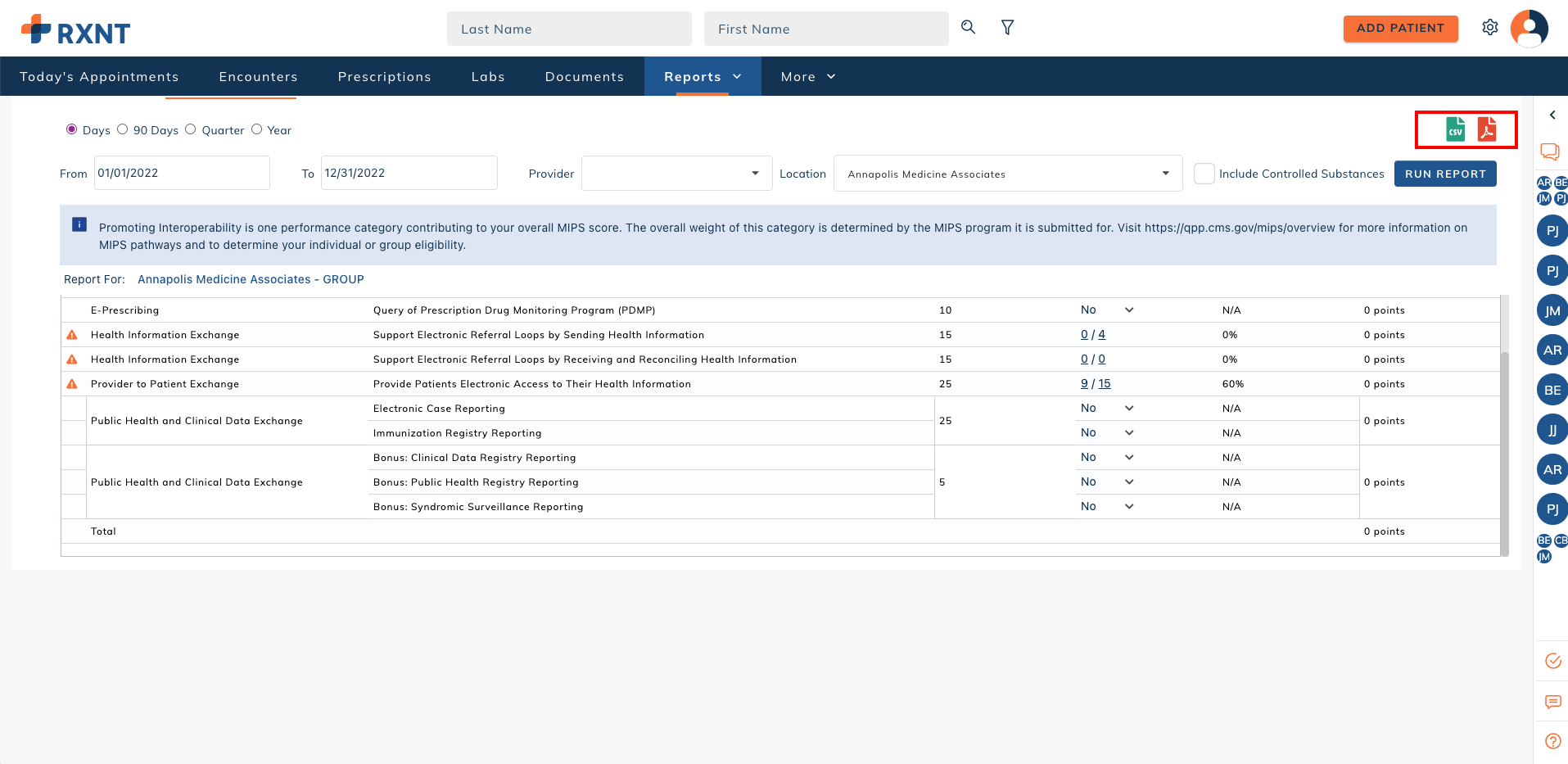Screen dimensions: 1568x764
Task: Click the denominator 15 link
Action: 1105,384
